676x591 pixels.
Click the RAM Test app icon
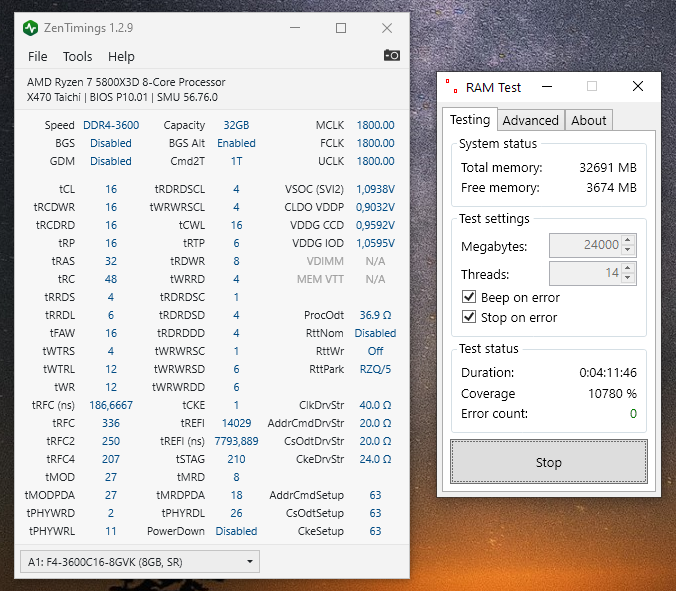tap(451, 86)
